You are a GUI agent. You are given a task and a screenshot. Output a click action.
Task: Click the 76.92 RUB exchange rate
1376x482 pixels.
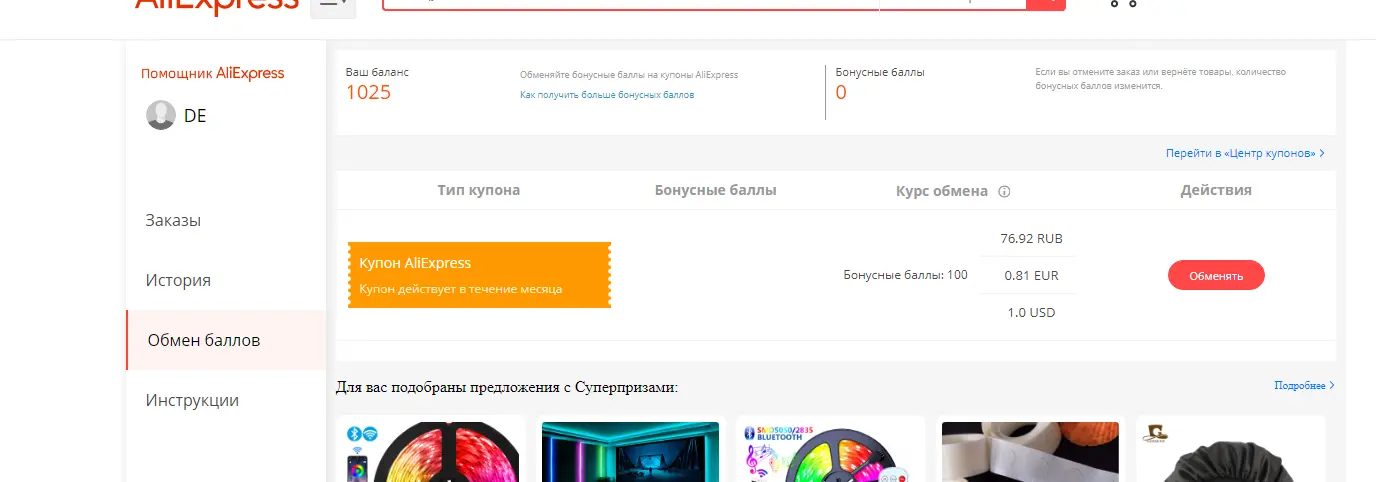click(1031, 239)
